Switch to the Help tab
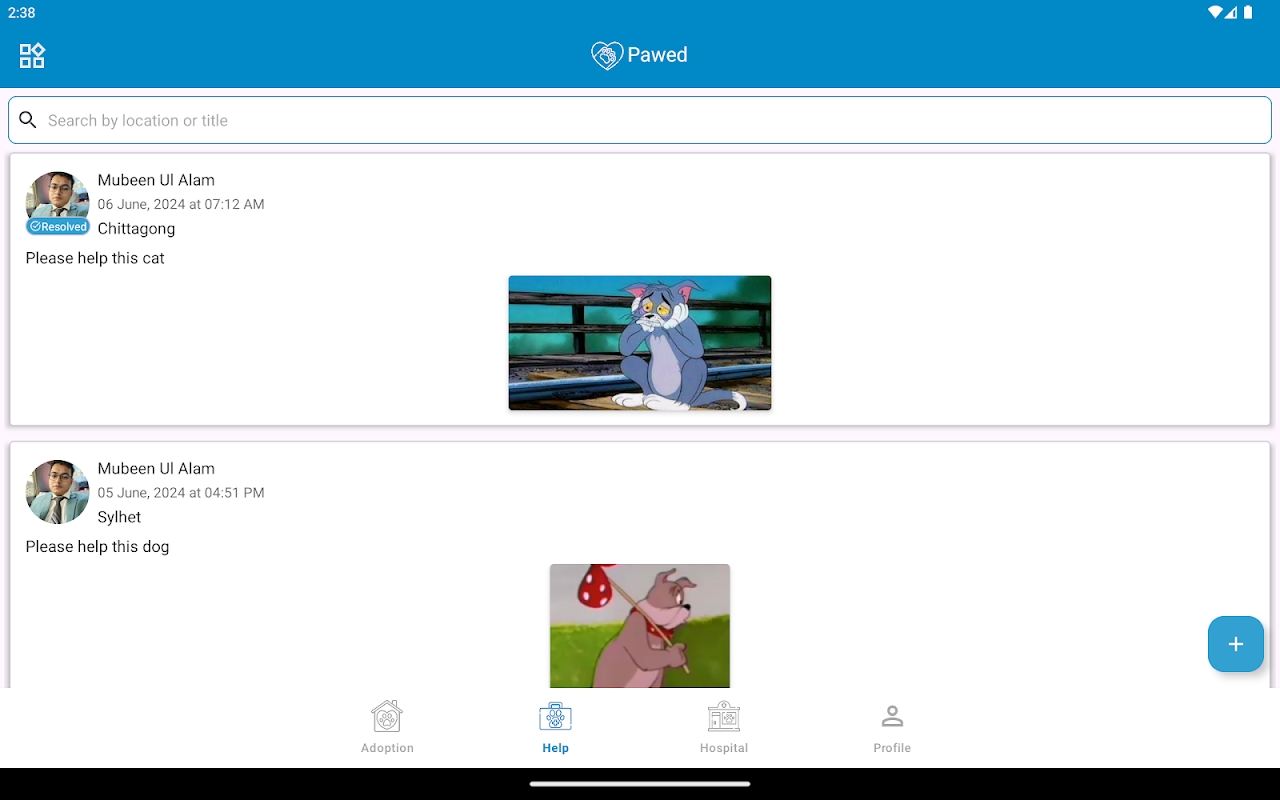This screenshot has width=1280, height=800. click(x=555, y=727)
